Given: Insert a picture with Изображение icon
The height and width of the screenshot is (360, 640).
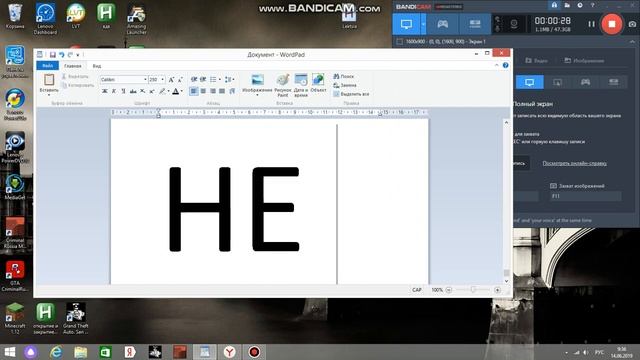Looking at the screenshot, I should [x=257, y=80].
